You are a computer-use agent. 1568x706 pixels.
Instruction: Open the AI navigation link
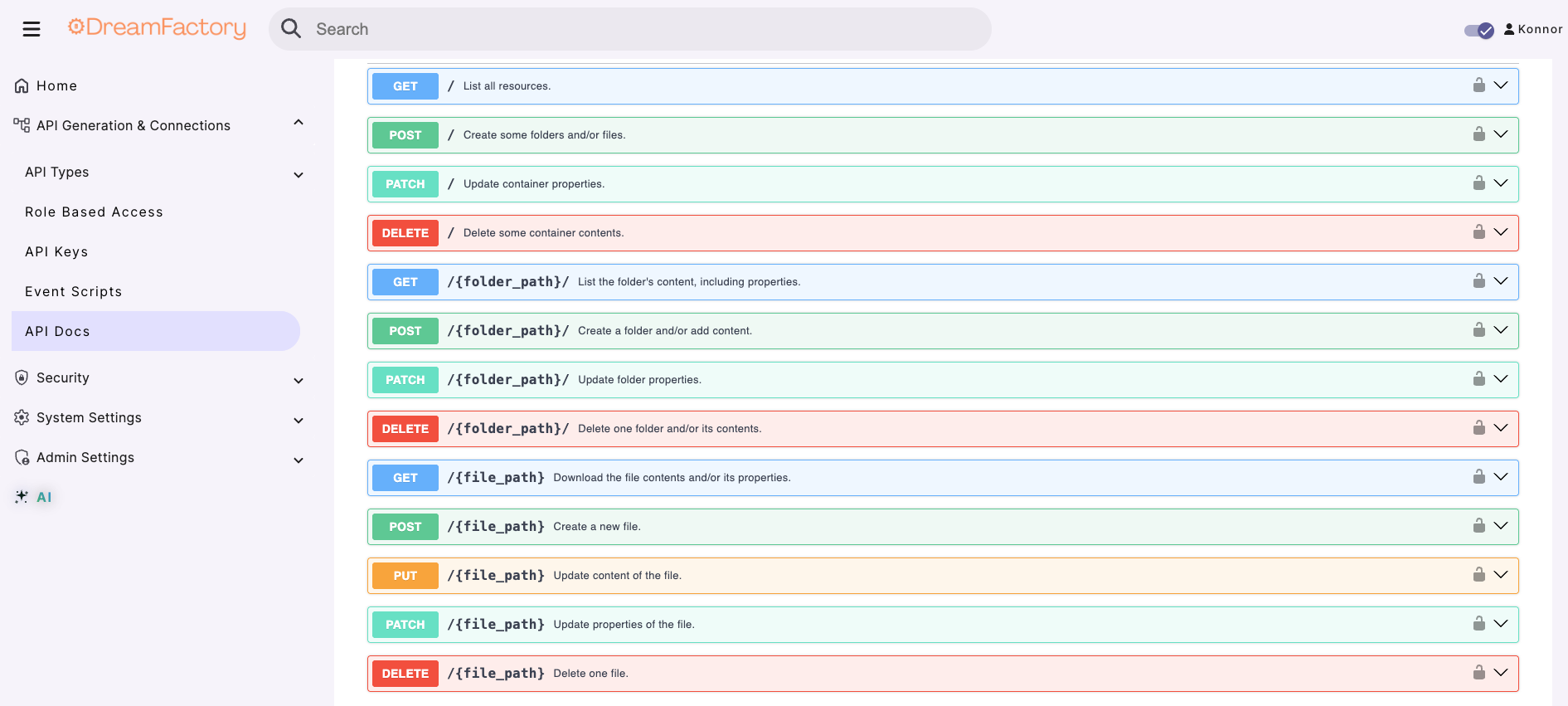click(x=44, y=497)
